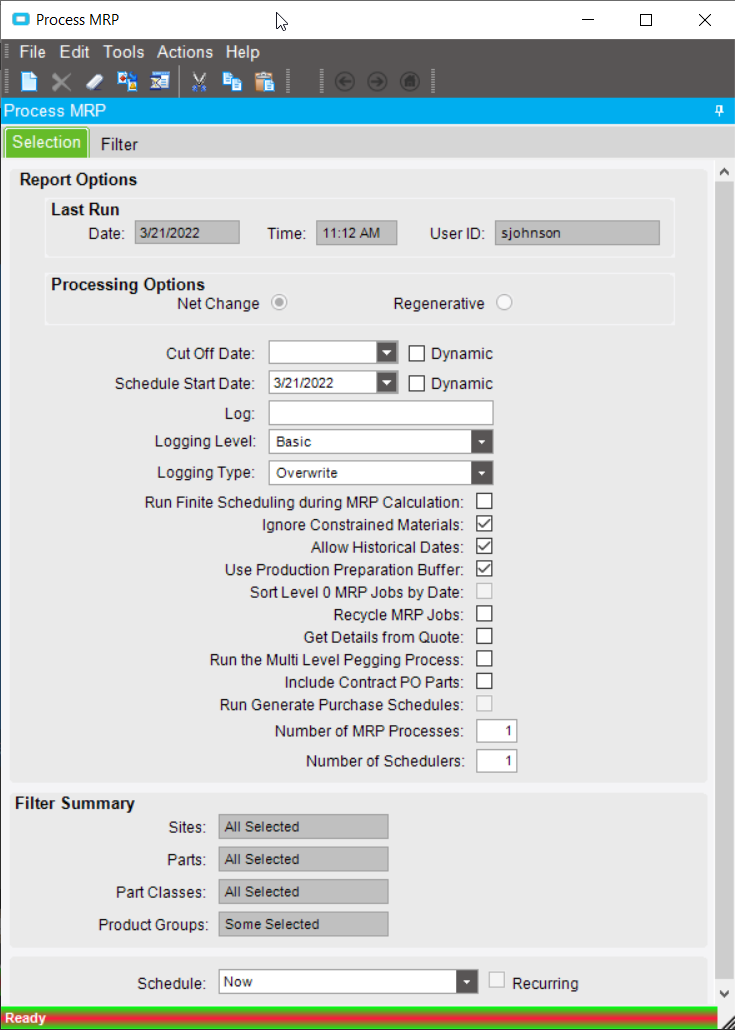The height and width of the screenshot is (1030, 735).
Task: Toggle Dynamic checkbox for Cut Off Date
Action: (x=416, y=353)
